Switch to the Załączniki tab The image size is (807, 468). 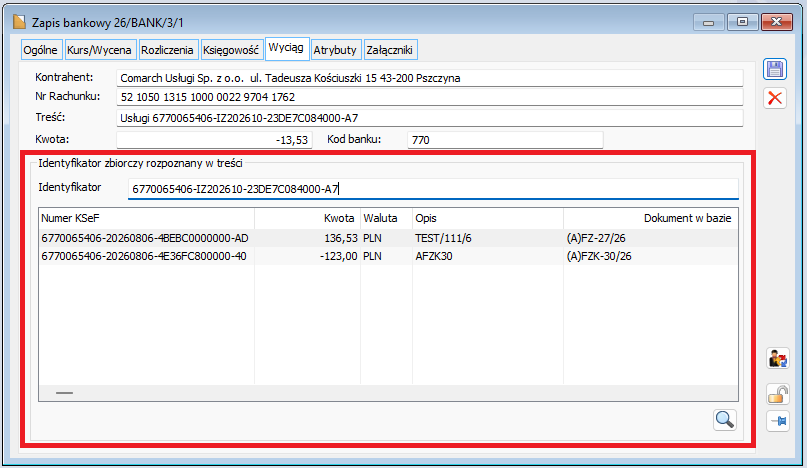click(x=390, y=50)
